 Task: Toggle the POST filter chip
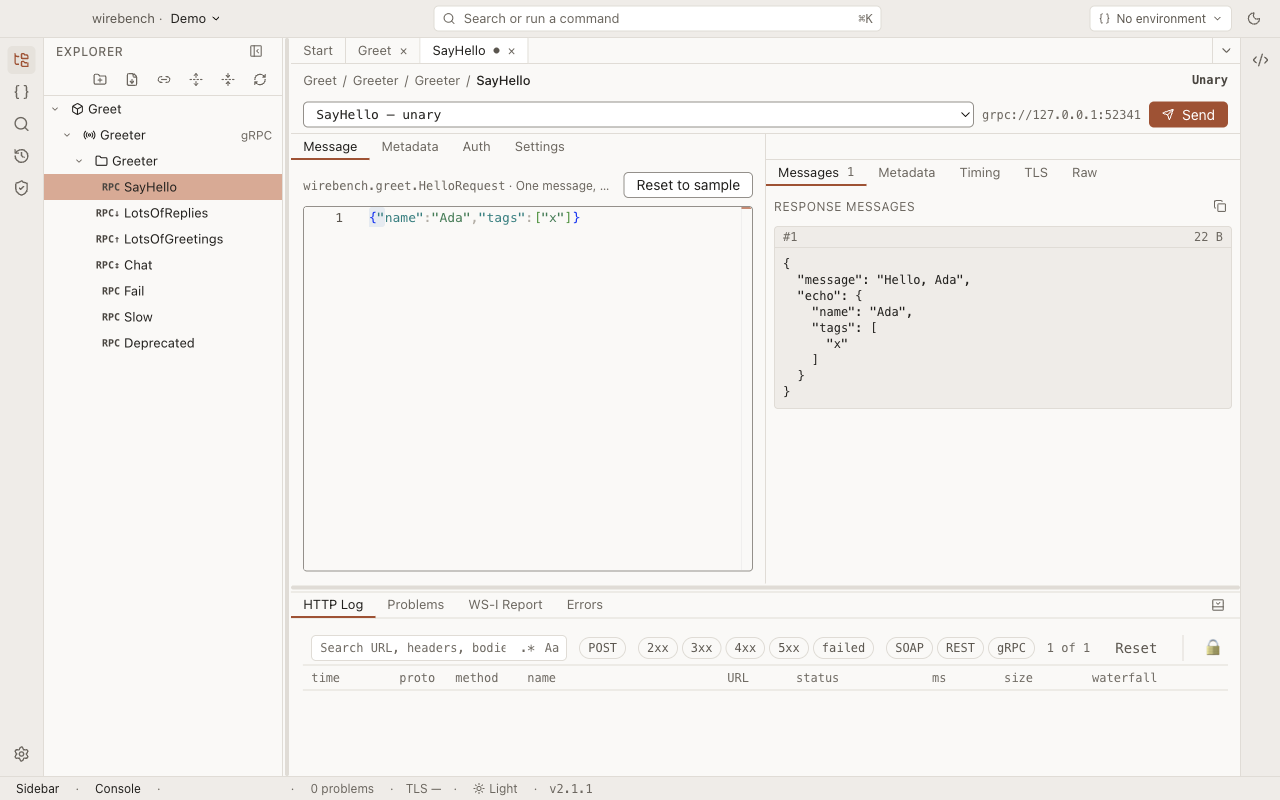pos(602,648)
